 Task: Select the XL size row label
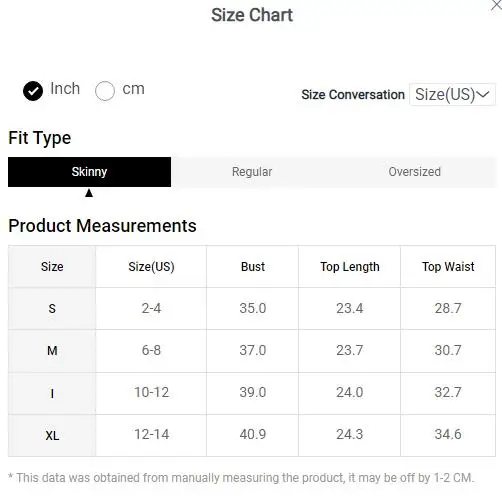(x=52, y=436)
